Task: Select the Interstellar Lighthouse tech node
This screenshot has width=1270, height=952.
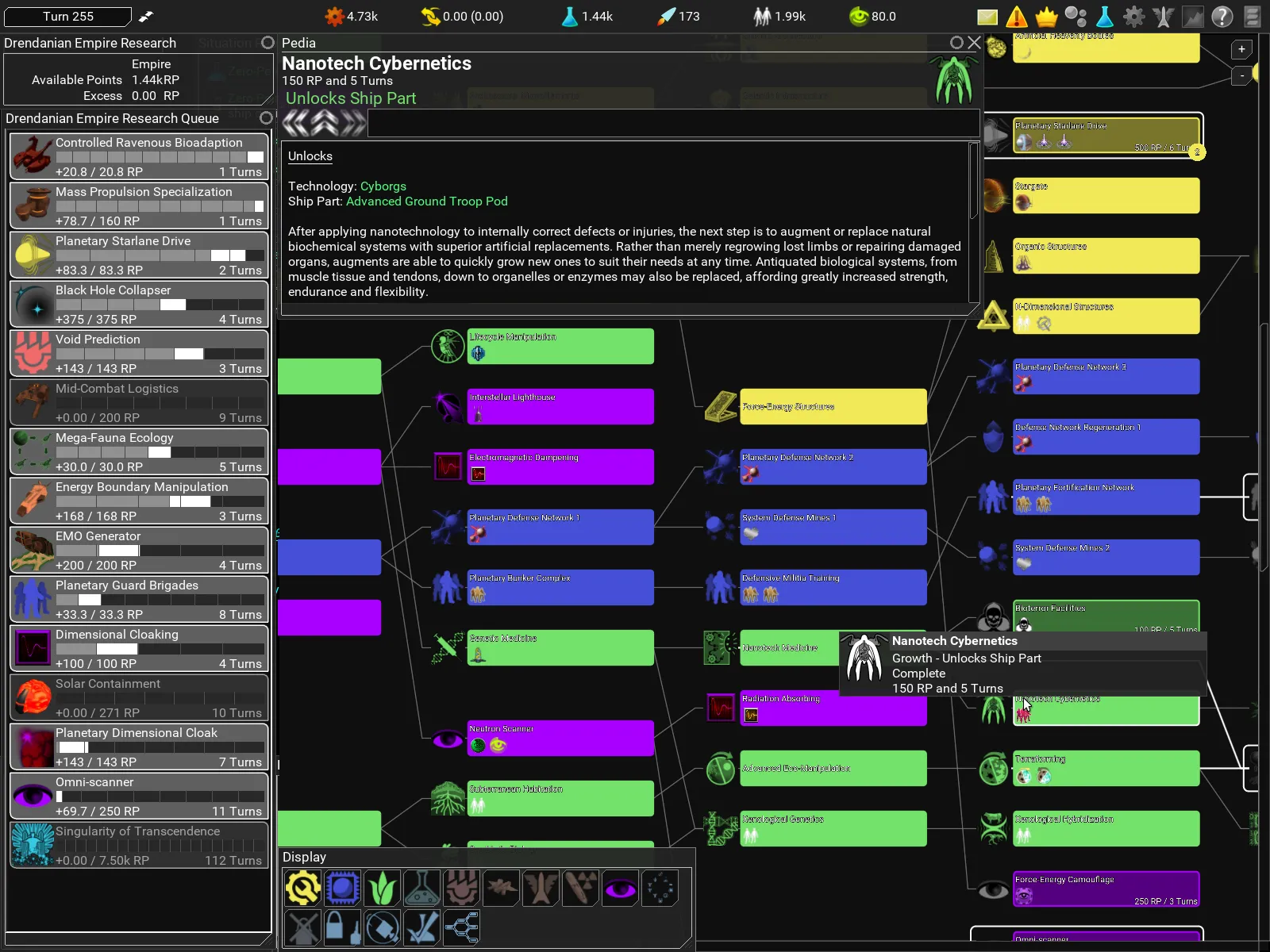Action: (560, 406)
